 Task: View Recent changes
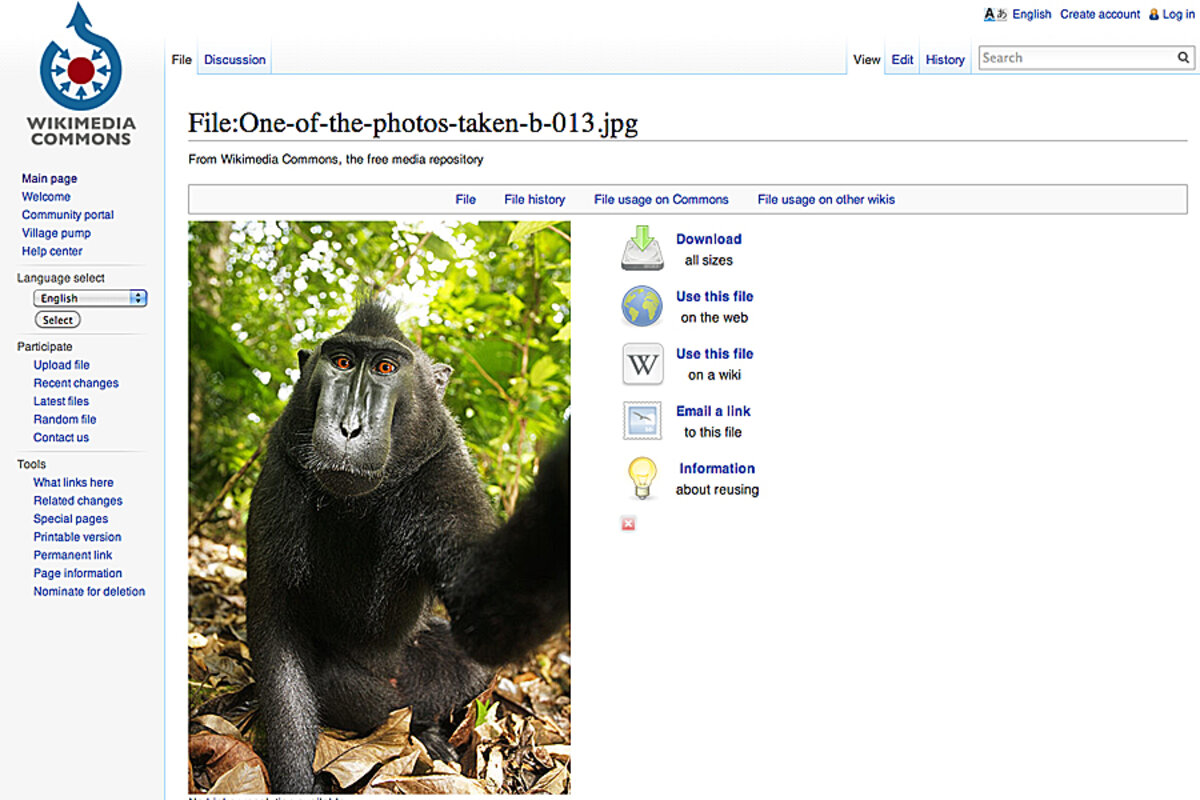(76, 383)
